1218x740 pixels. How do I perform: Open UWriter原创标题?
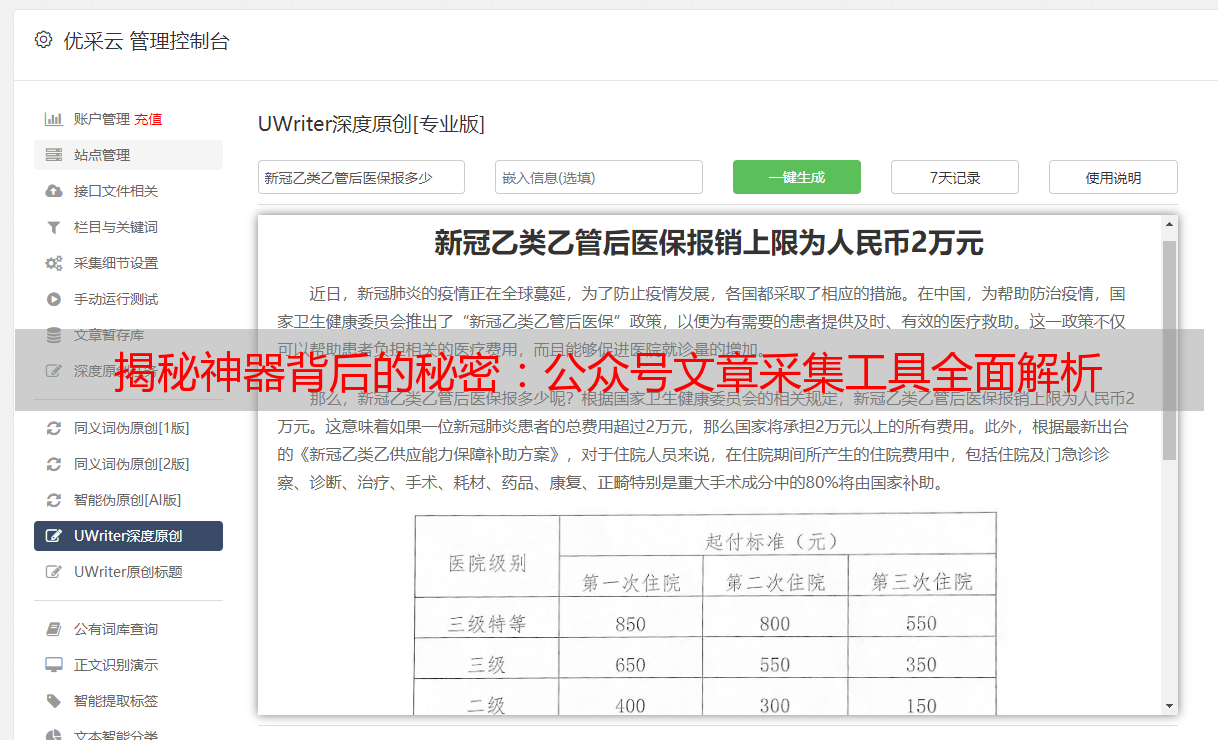pos(128,572)
